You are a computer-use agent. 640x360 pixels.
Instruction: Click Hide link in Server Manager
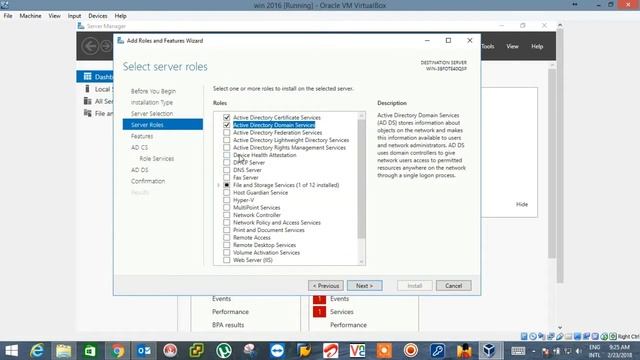click(522, 204)
